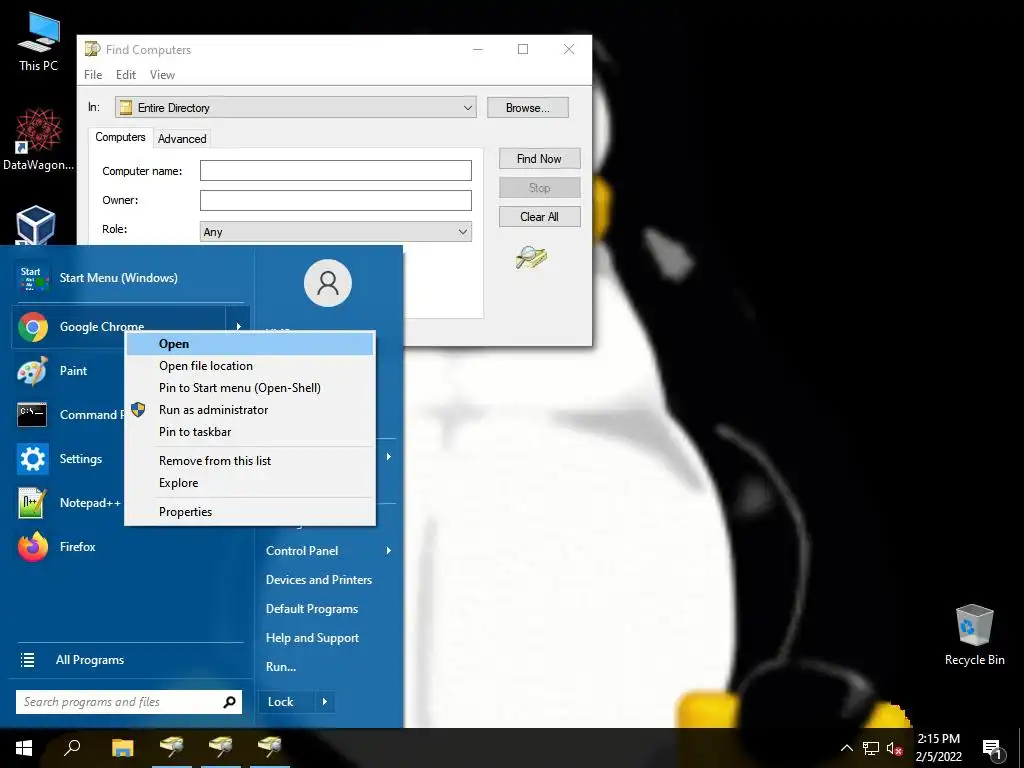Open Settings gear in start menu

[x=32, y=459]
